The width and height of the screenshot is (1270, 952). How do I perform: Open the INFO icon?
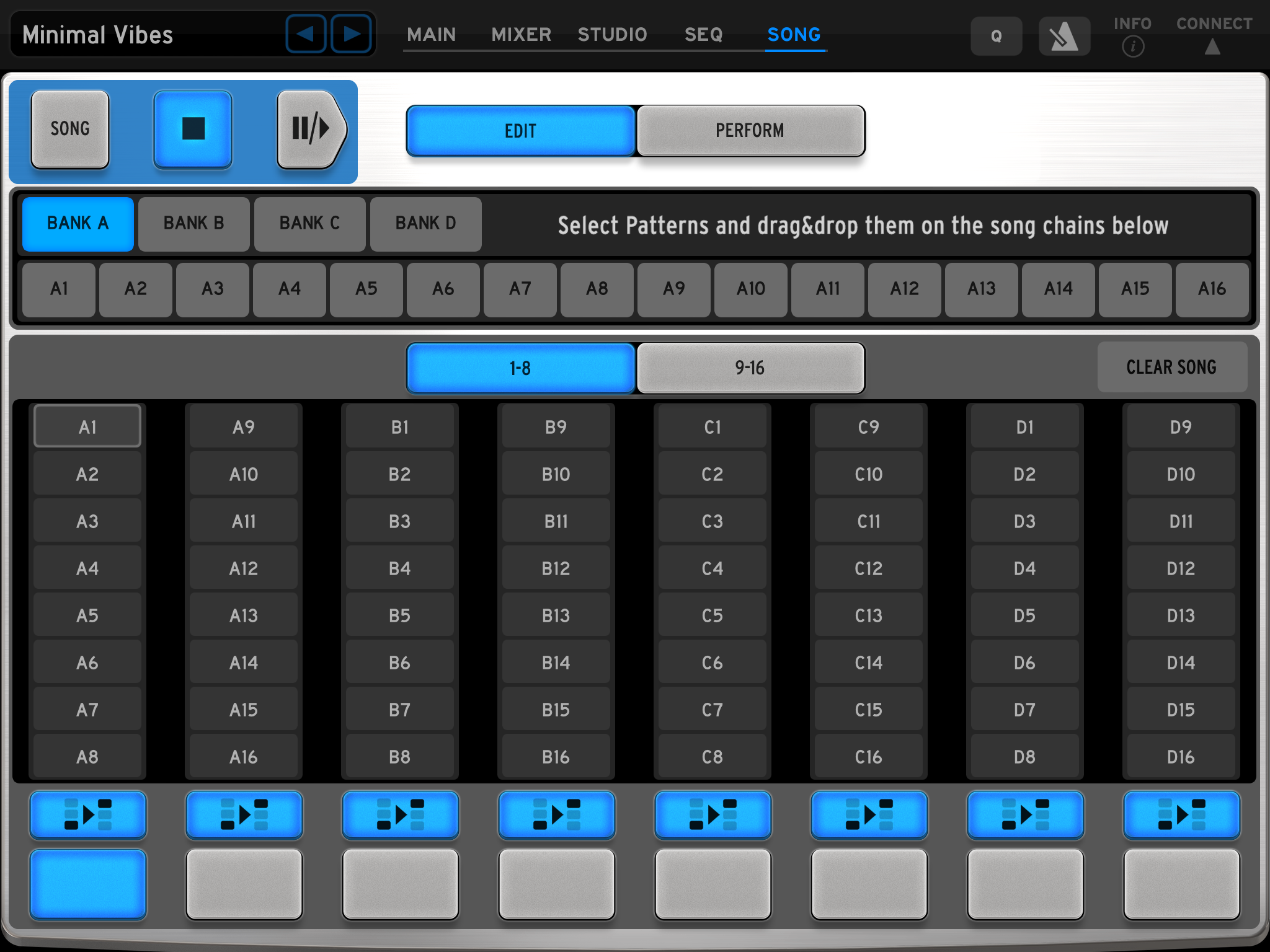[x=1132, y=45]
